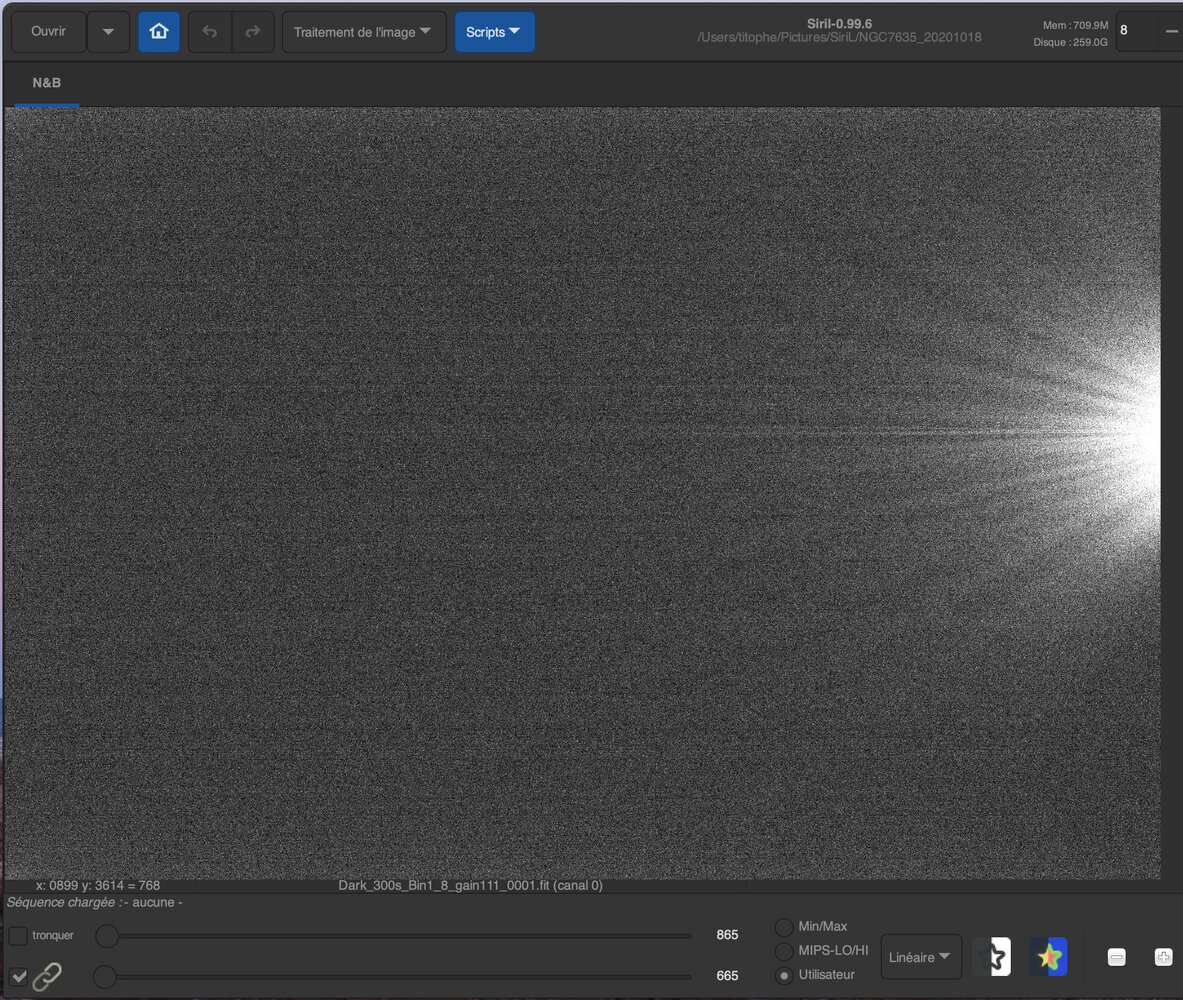Open the Scripts menu
This screenshot has width=1183, height=1000.
[494, 31]
